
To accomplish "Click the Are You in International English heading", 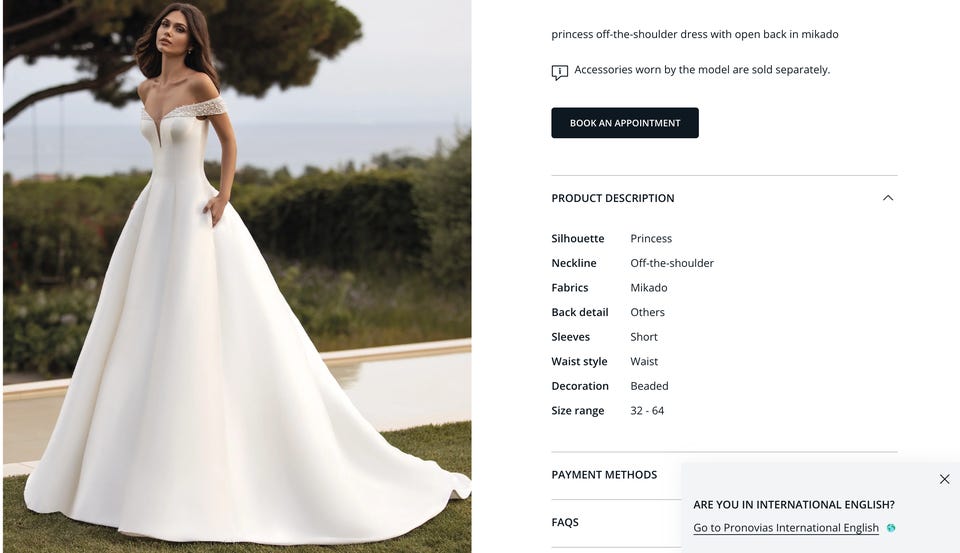I will point(793,505).
